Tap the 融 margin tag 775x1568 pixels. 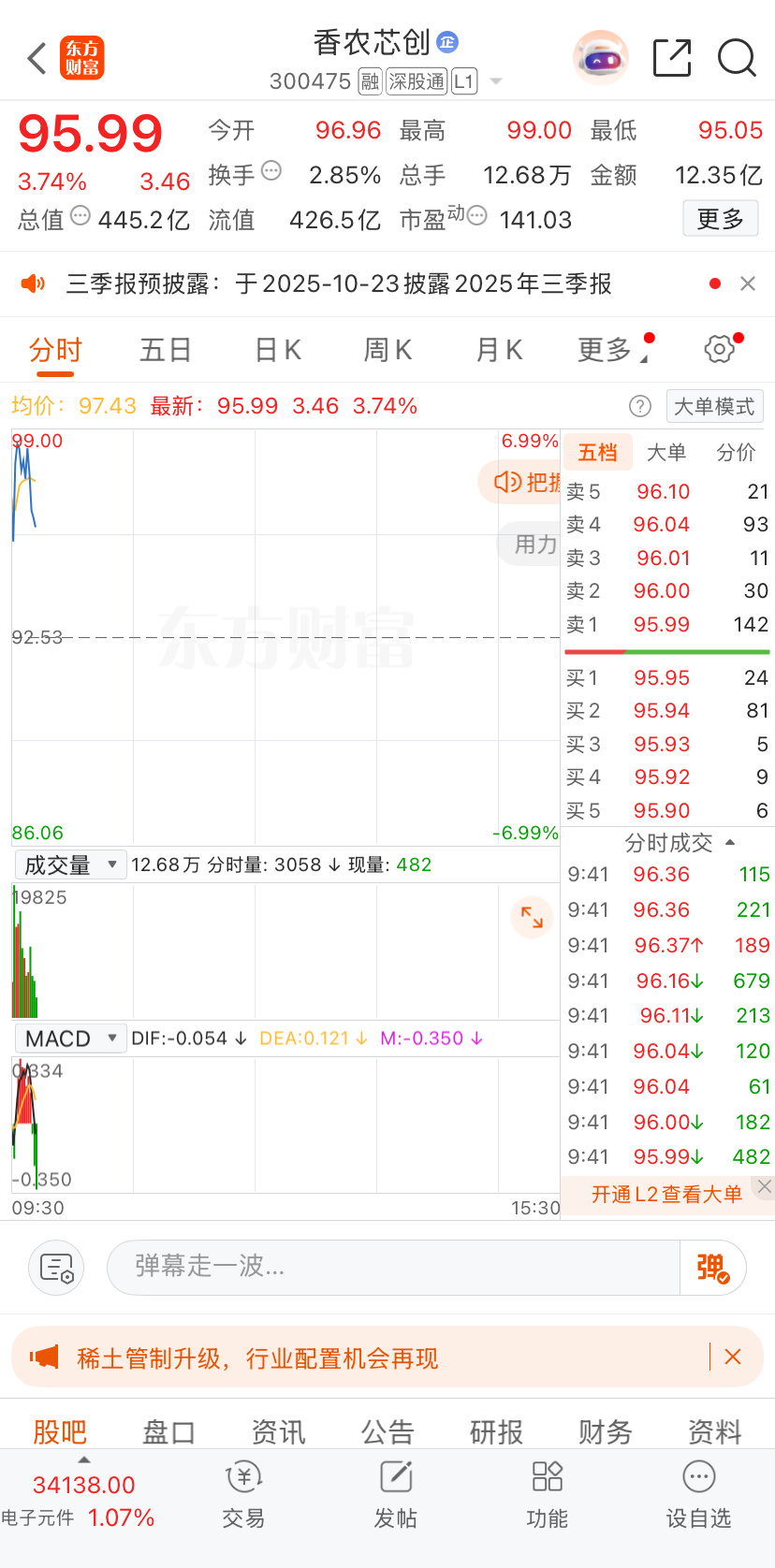point(370,81)
